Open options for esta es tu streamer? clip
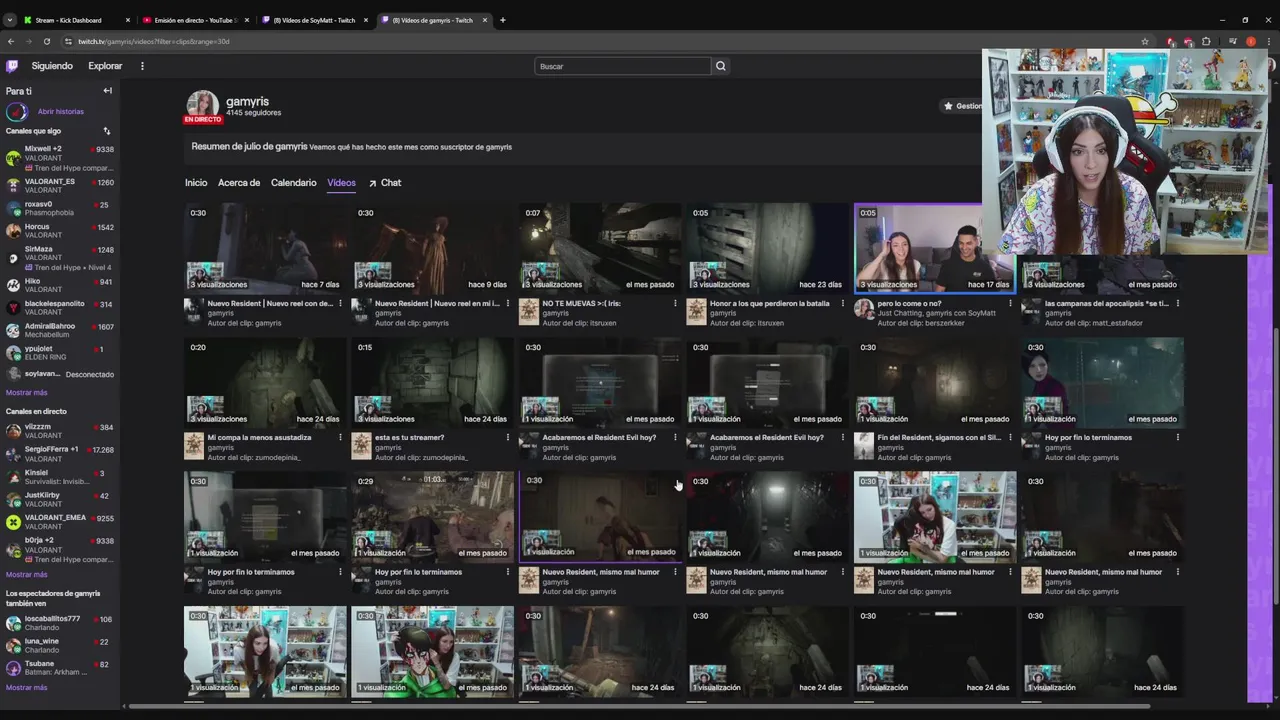Image resolution: width=1280 pixels, height=720 pixels. click(x=507, y=437)
